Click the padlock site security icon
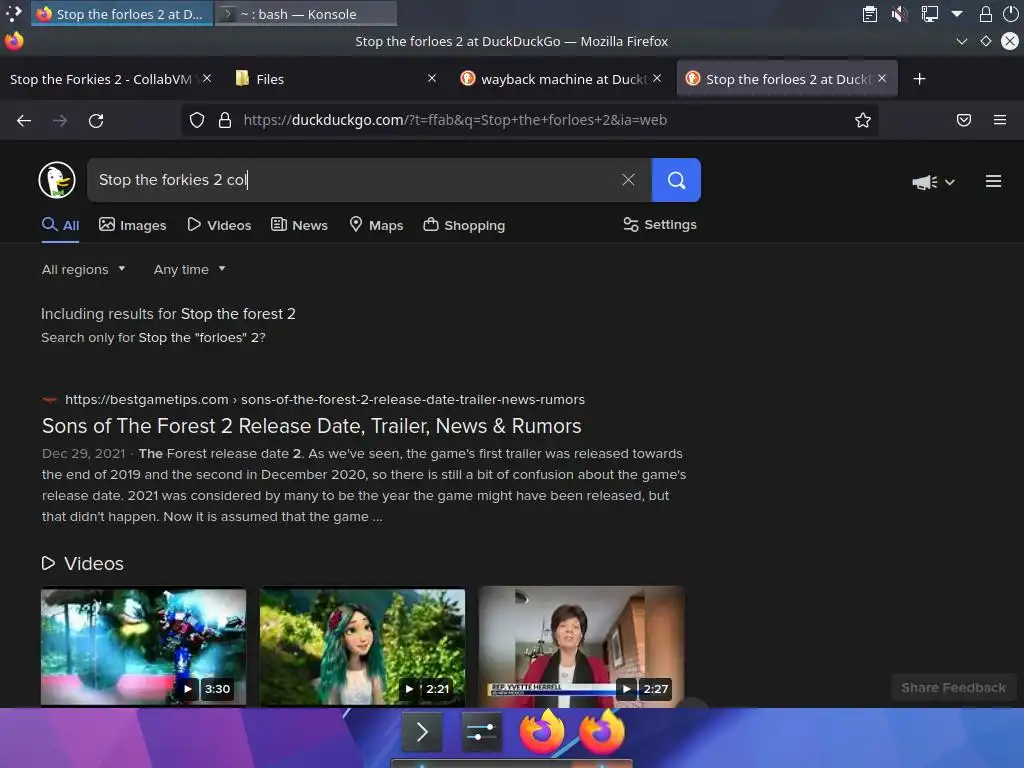The image size is (1024, 768). coord(225,120)
